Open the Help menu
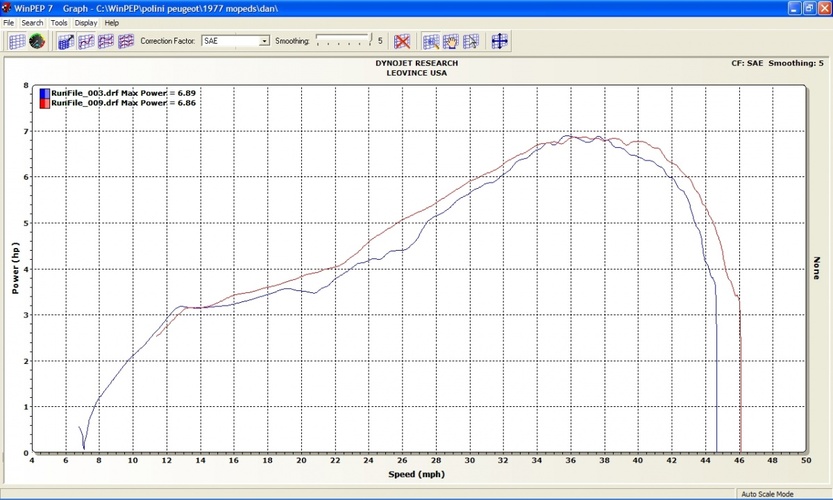 tap(111, 22)
